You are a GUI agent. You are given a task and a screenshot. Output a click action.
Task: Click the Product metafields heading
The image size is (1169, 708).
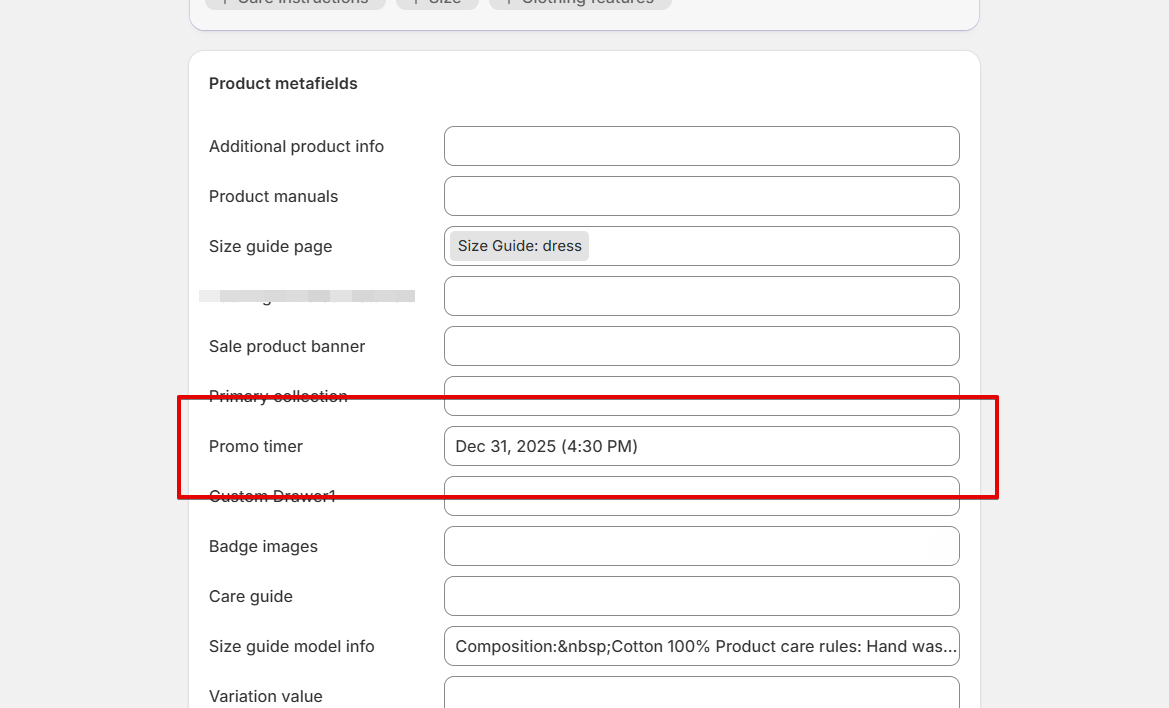[x=283, y=83]
